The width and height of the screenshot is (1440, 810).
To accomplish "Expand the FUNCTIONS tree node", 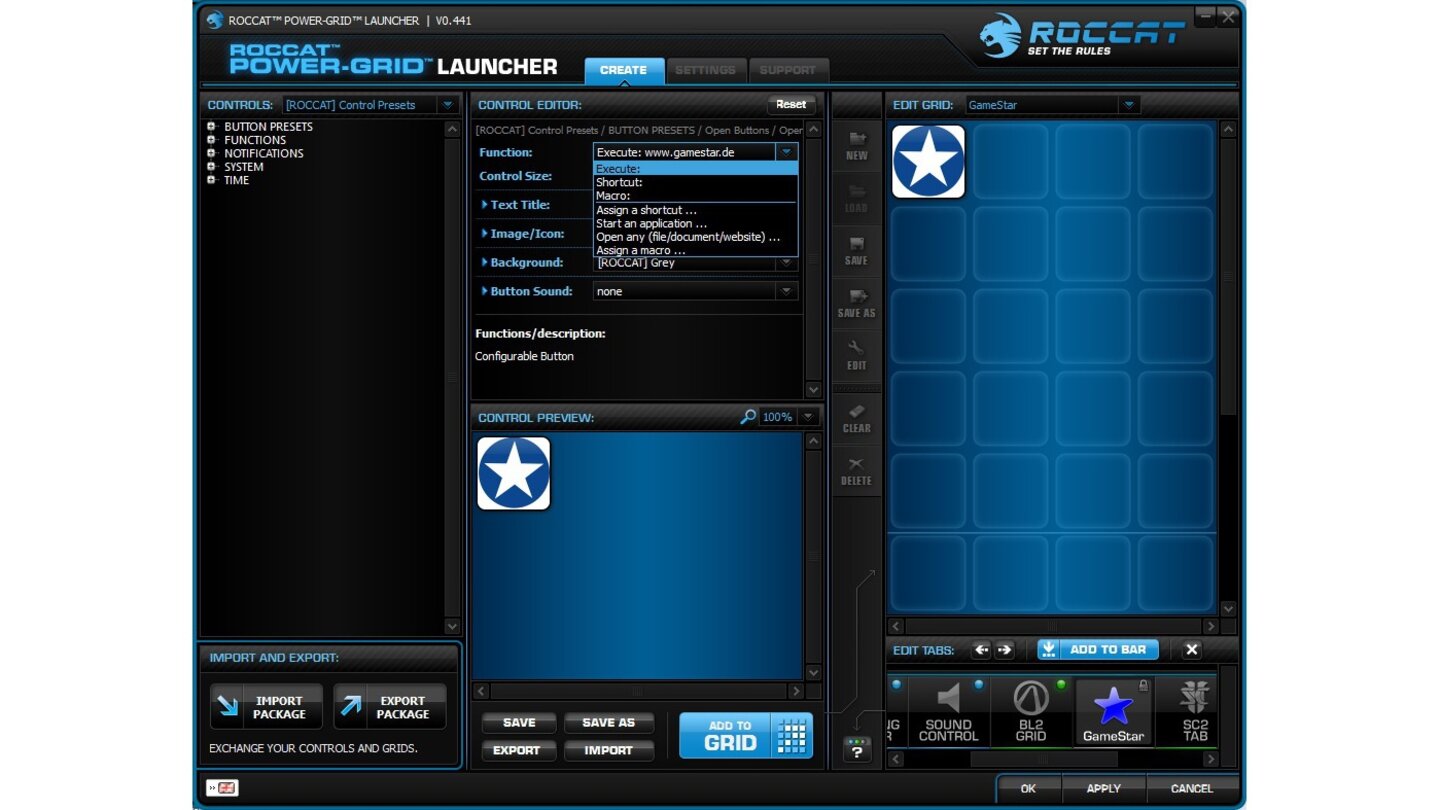I will (x=211, y=140).
